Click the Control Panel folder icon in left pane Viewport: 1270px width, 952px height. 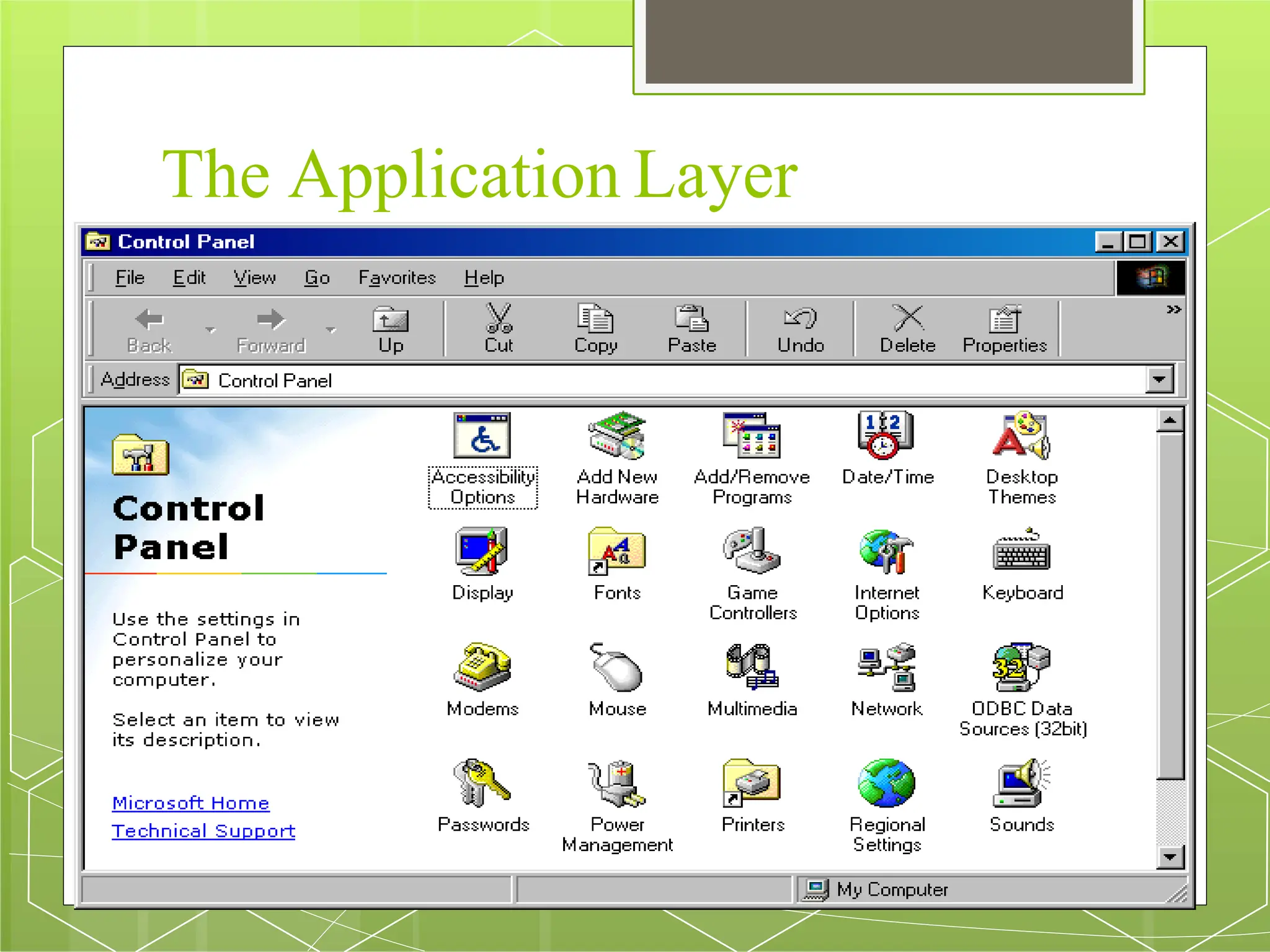point(141,455)
